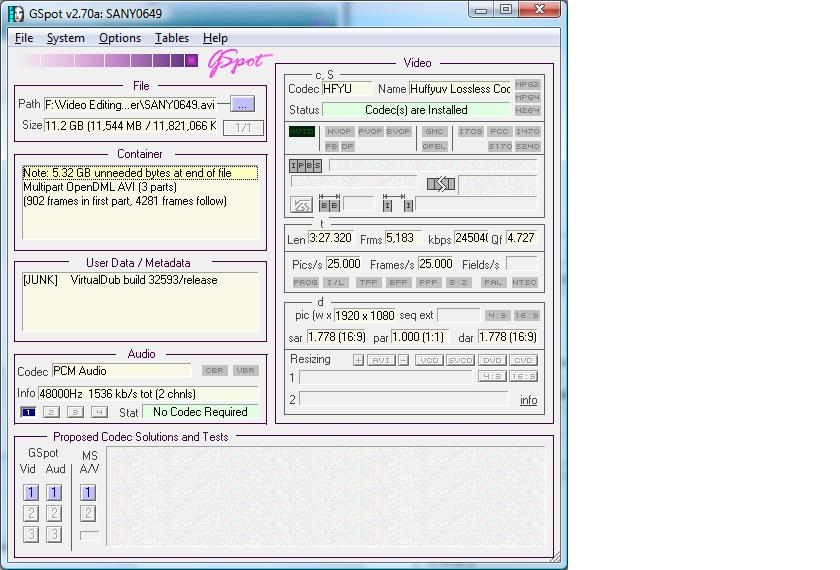Screen dimensions: 840x570
Task: Open the File menu
Action: tap(24, 38)
